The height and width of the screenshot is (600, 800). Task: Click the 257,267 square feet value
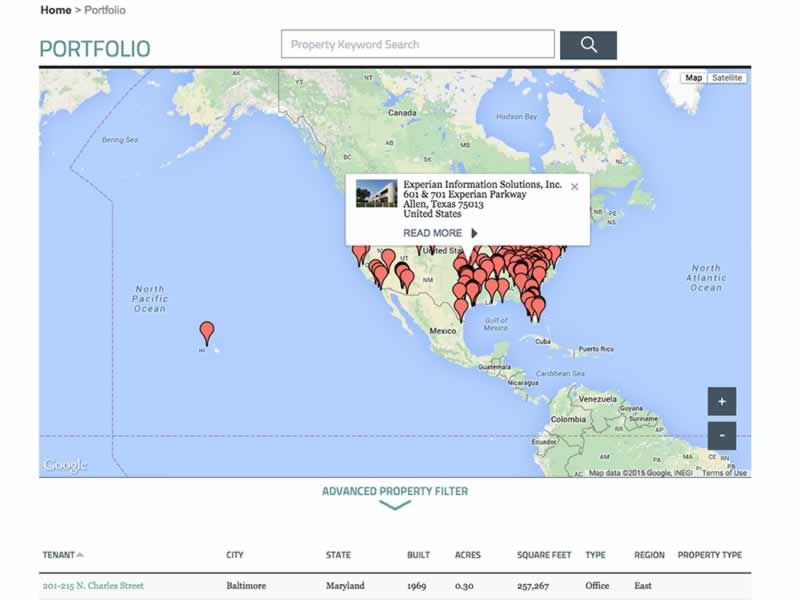tap(533, 586)
